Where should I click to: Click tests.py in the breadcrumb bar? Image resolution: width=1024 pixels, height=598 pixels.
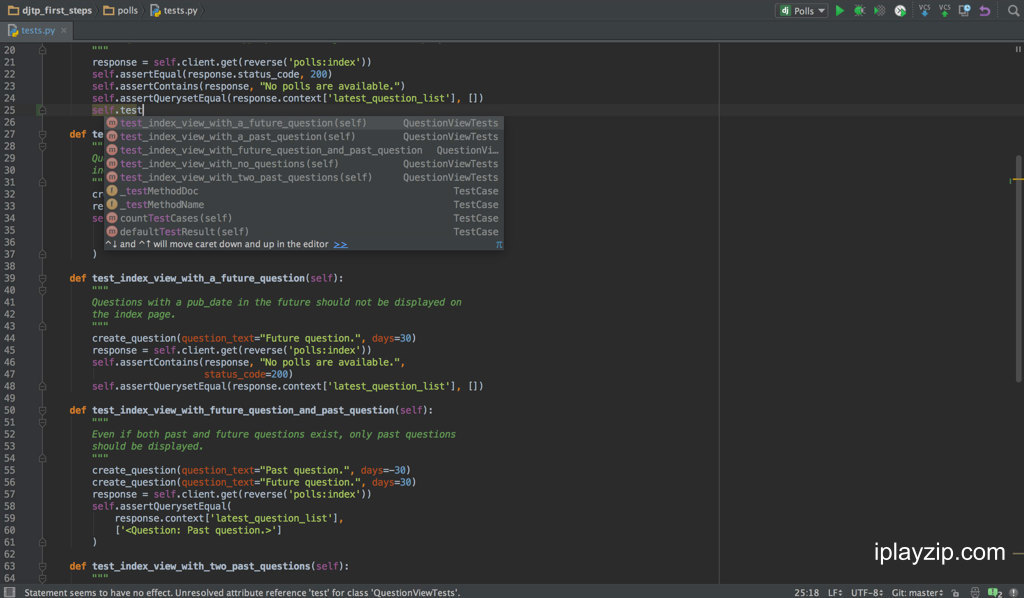(x=180, y=10)
